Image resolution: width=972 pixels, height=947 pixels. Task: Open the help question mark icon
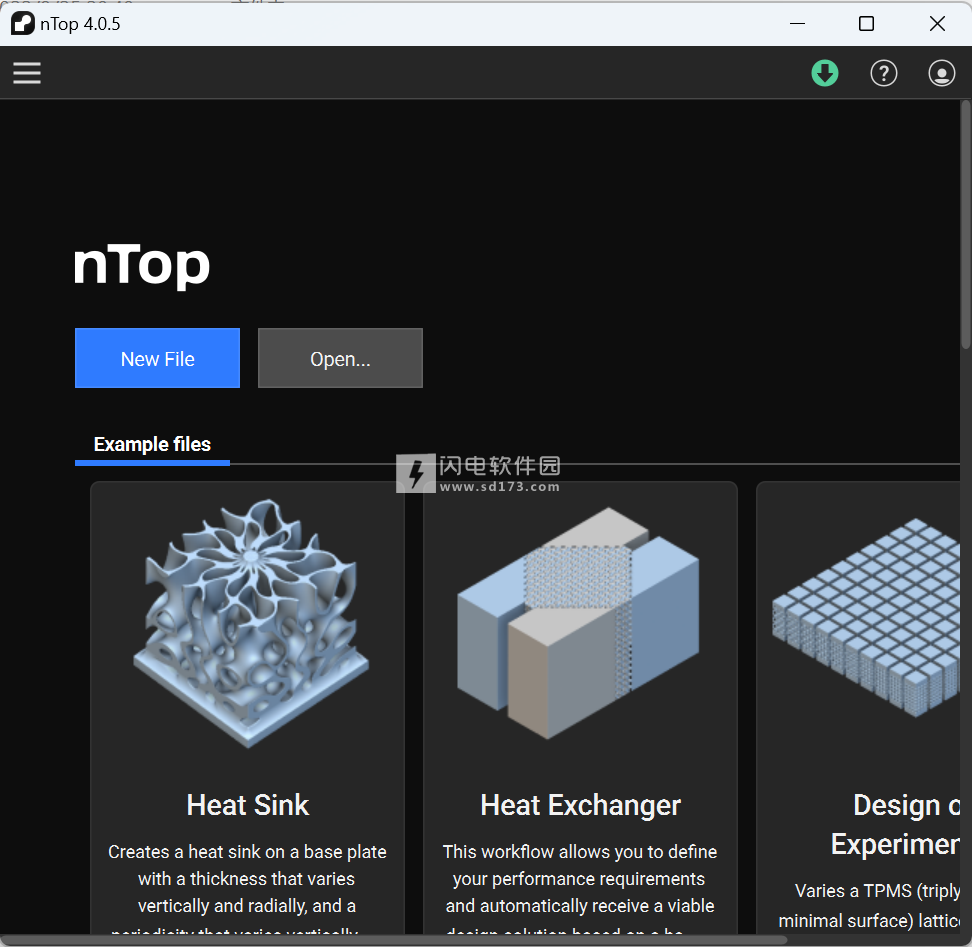click(884, 73)
